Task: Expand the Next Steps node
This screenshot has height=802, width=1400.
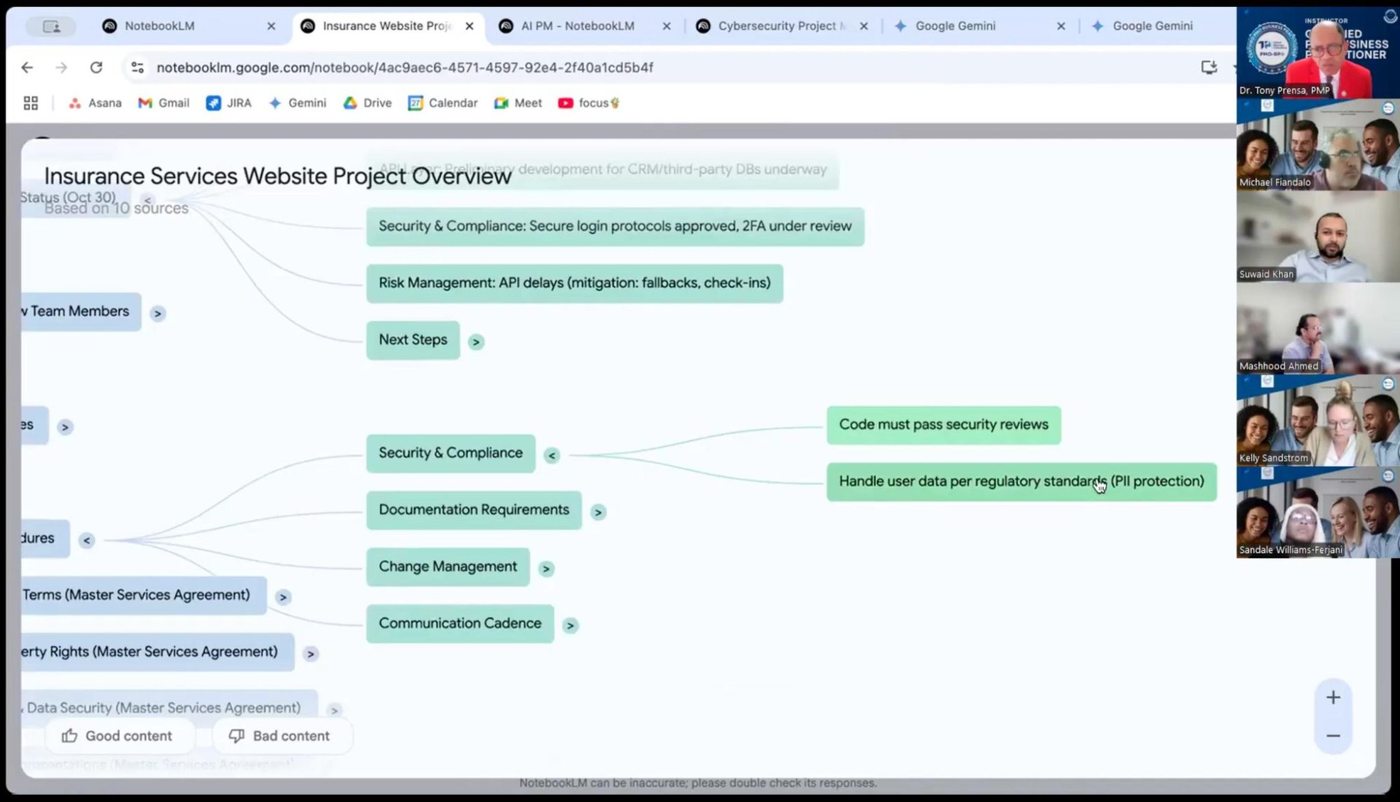Action: [x=476, y=341]
